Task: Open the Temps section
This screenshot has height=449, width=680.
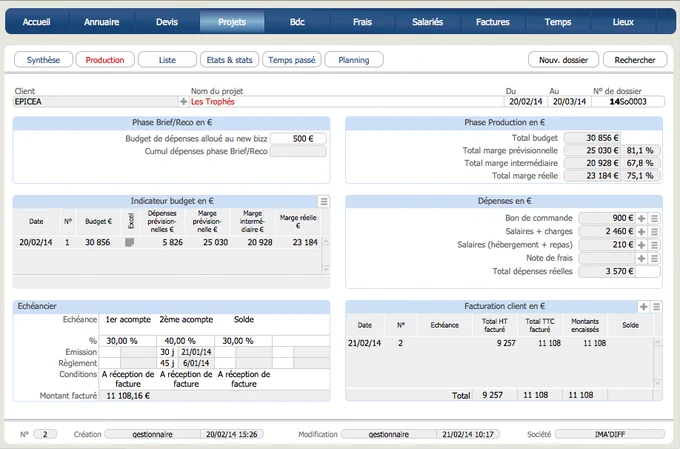Action: (558, 22)
